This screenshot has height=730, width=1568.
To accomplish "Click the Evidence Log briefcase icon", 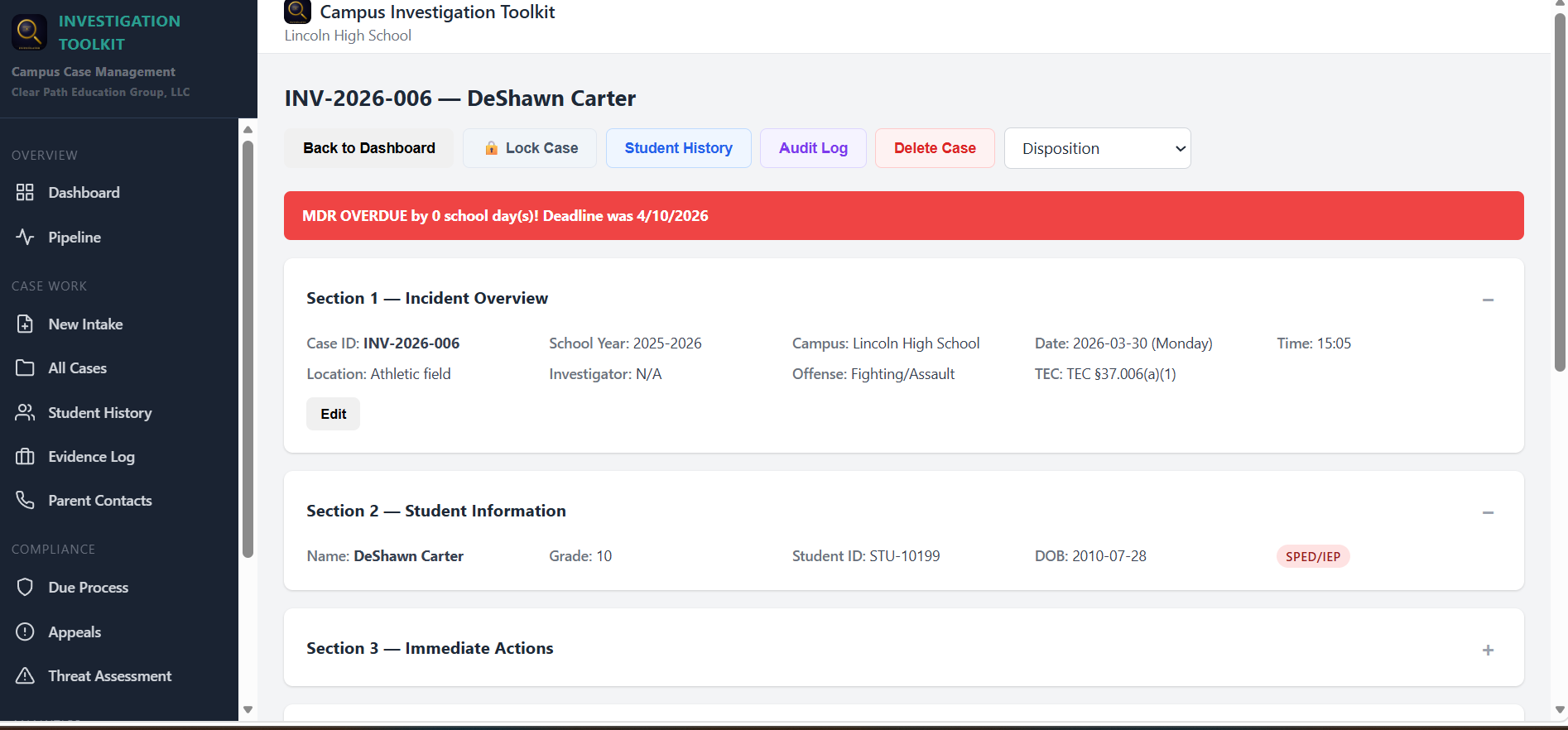I will (x=25, y=457).
